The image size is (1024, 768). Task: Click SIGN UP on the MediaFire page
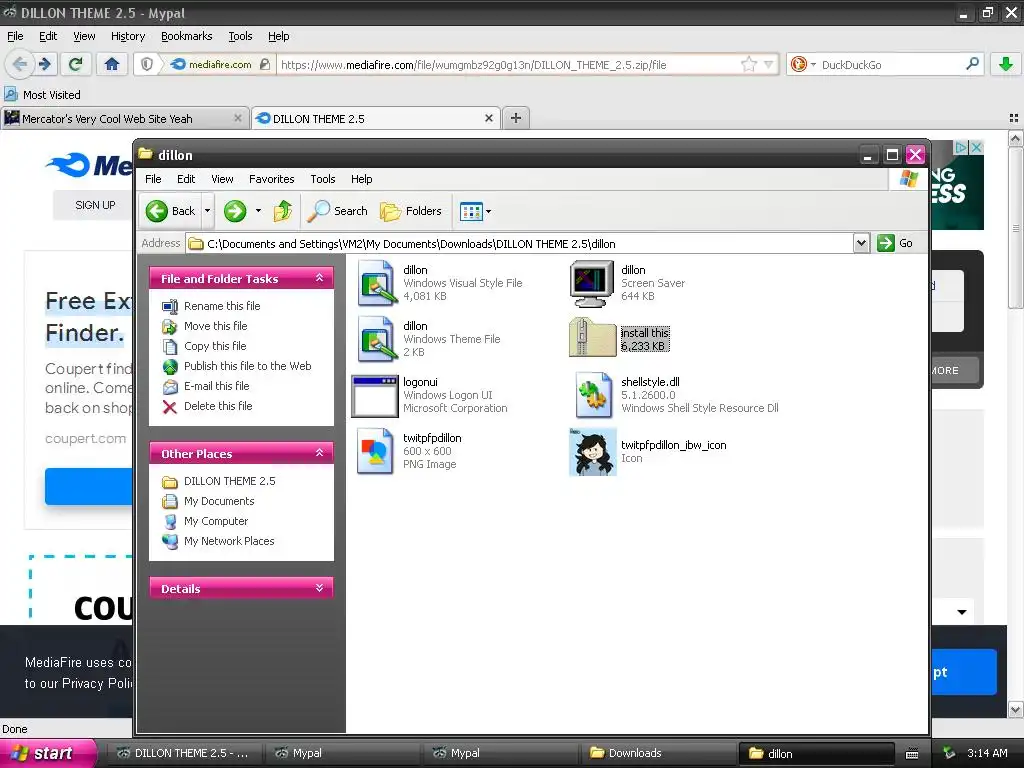(95, 205)
